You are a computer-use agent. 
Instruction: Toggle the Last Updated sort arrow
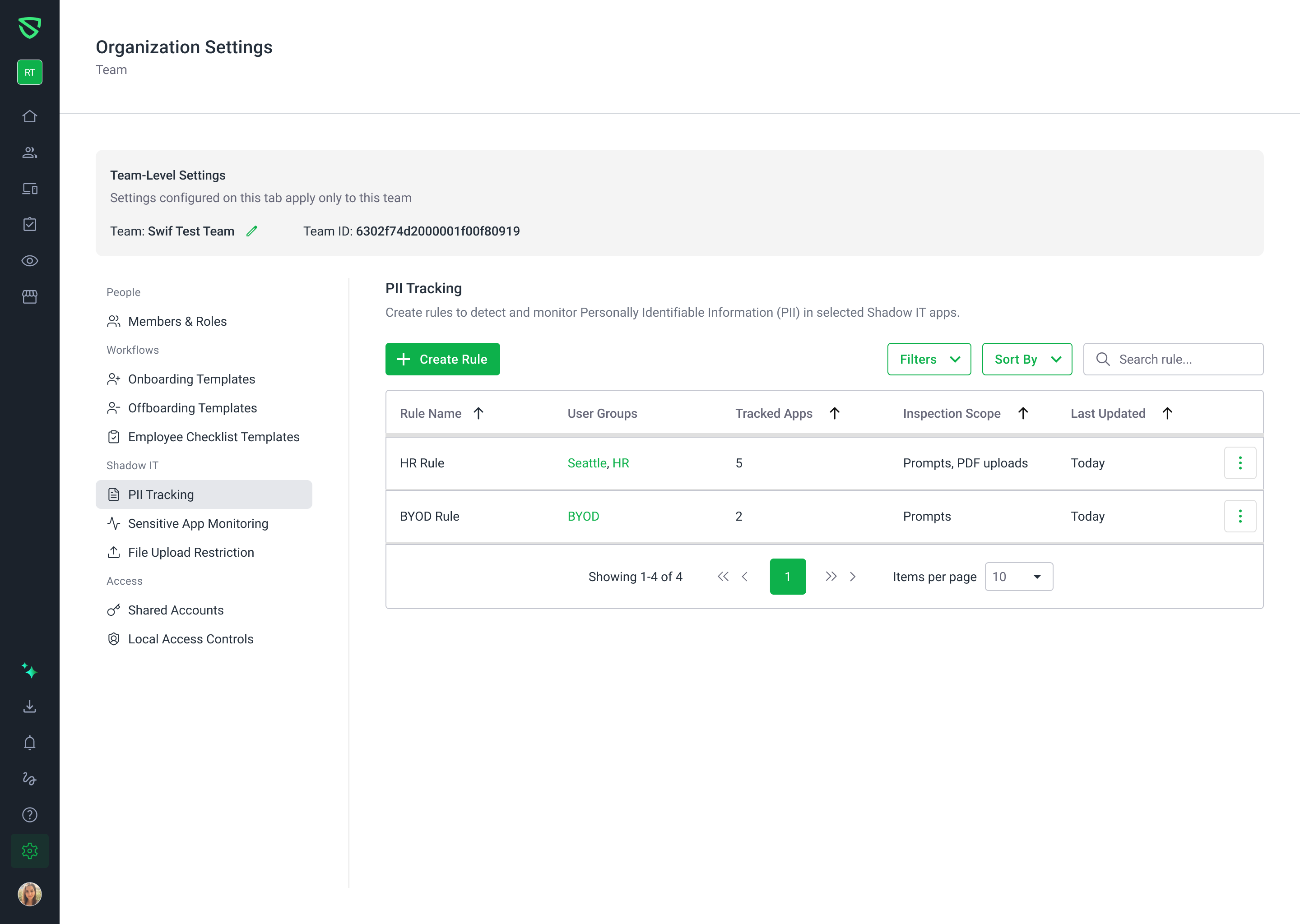(1167, 413)
